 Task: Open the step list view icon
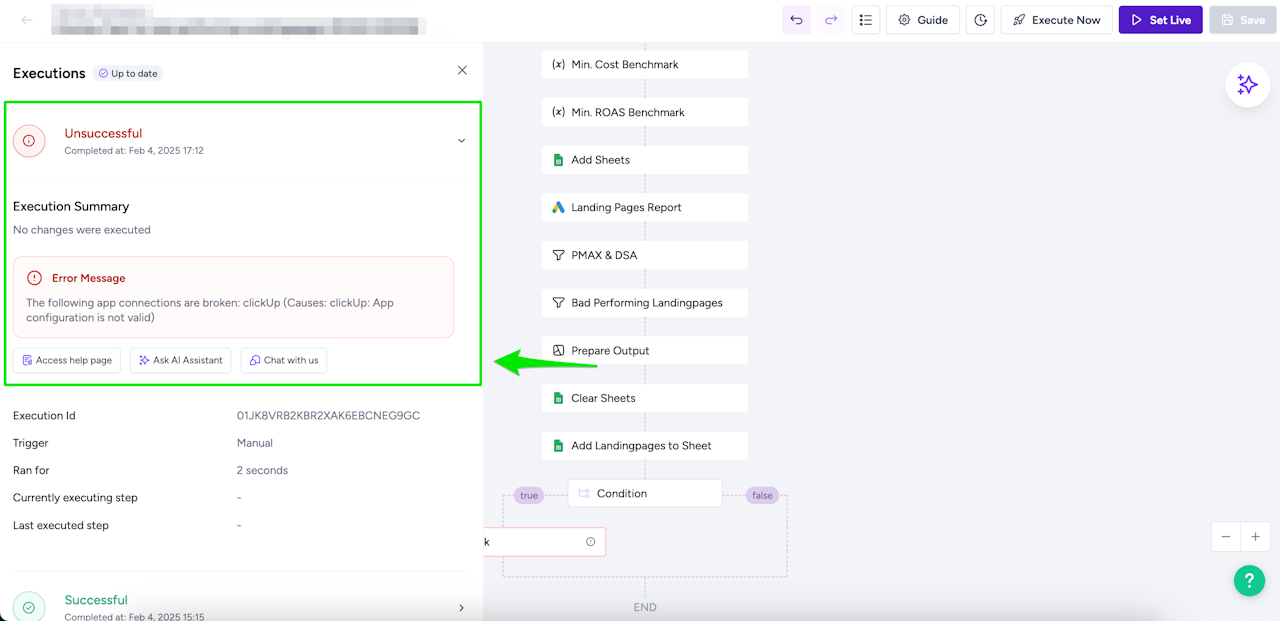[x=866, y=20]
